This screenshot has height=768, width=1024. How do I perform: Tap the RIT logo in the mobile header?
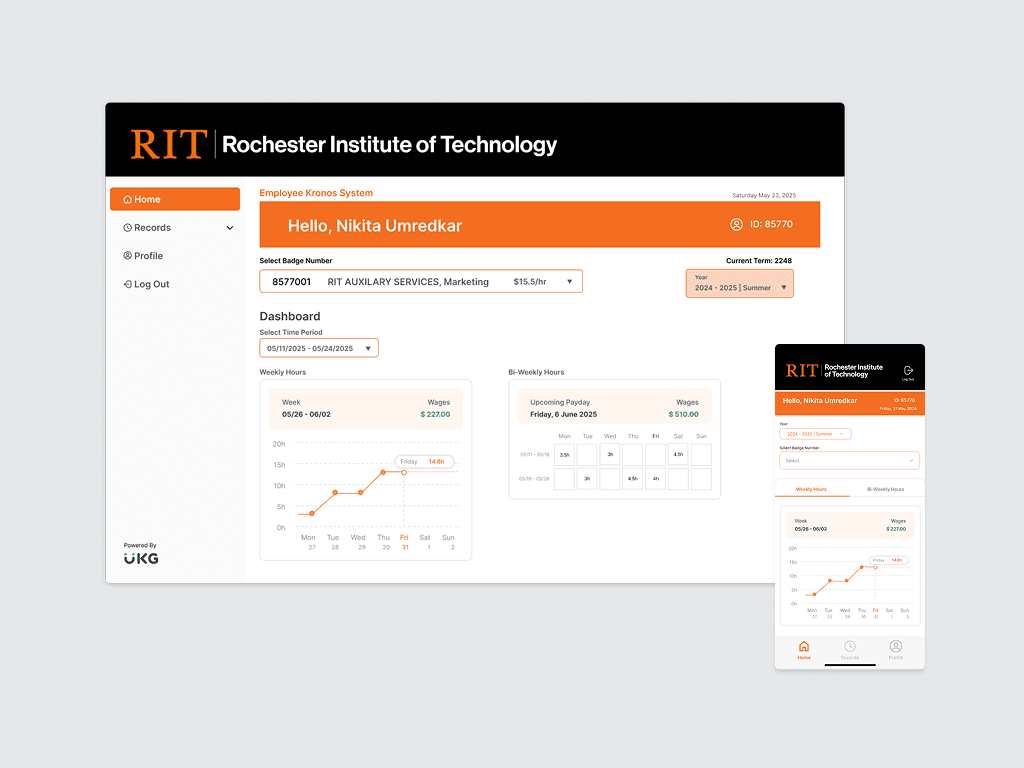pos(801,371)
